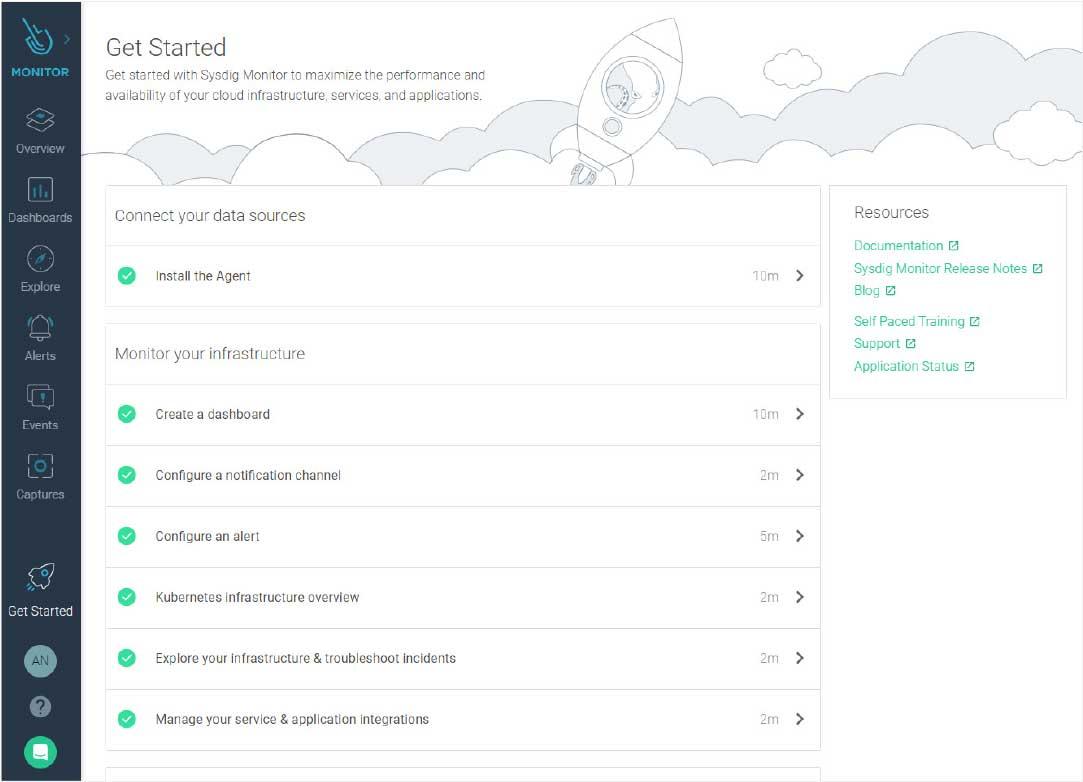The width and height of the screenshot is (1083, 782).
Task: Click the AN user avatar
Action: click(40, 660)
